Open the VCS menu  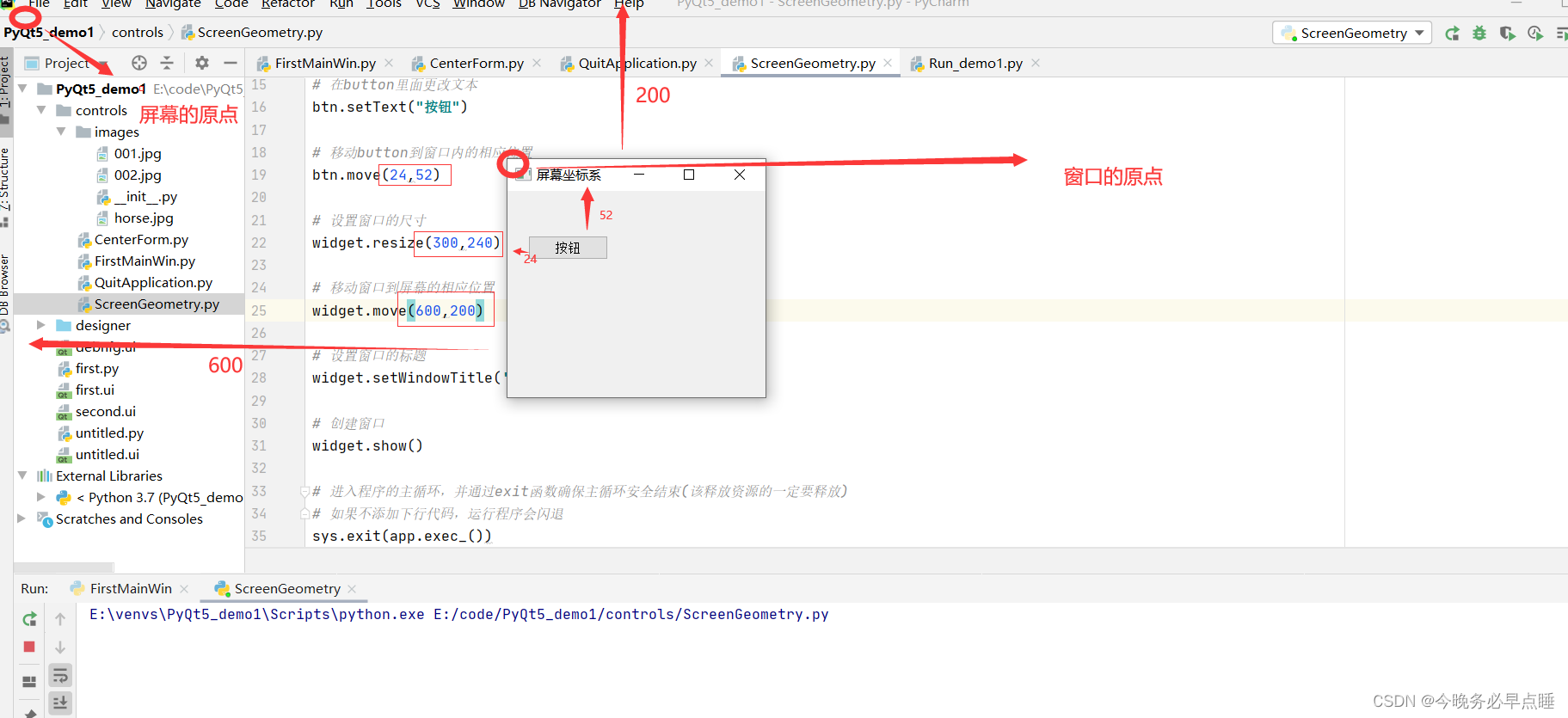(x=428, y=4)
